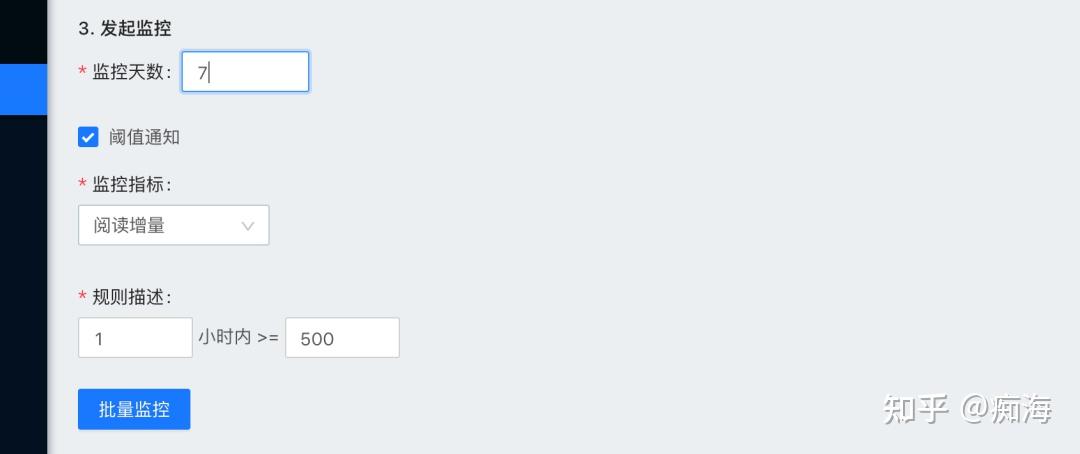Click the 小时内 >= text between inputs
The height and width of the screenshot is (454, 1080).
[239, 338]
